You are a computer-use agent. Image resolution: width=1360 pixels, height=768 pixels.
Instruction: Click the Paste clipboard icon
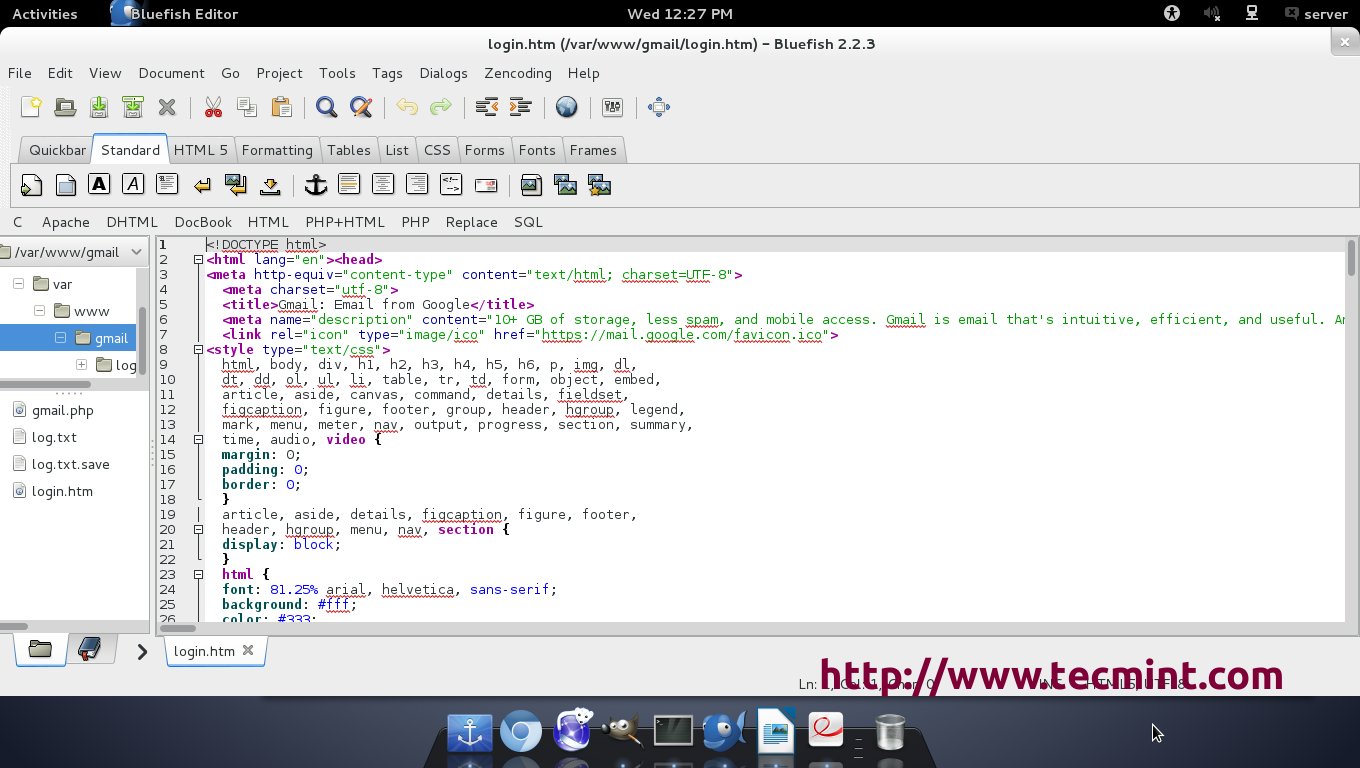click(x=282, y=107)
